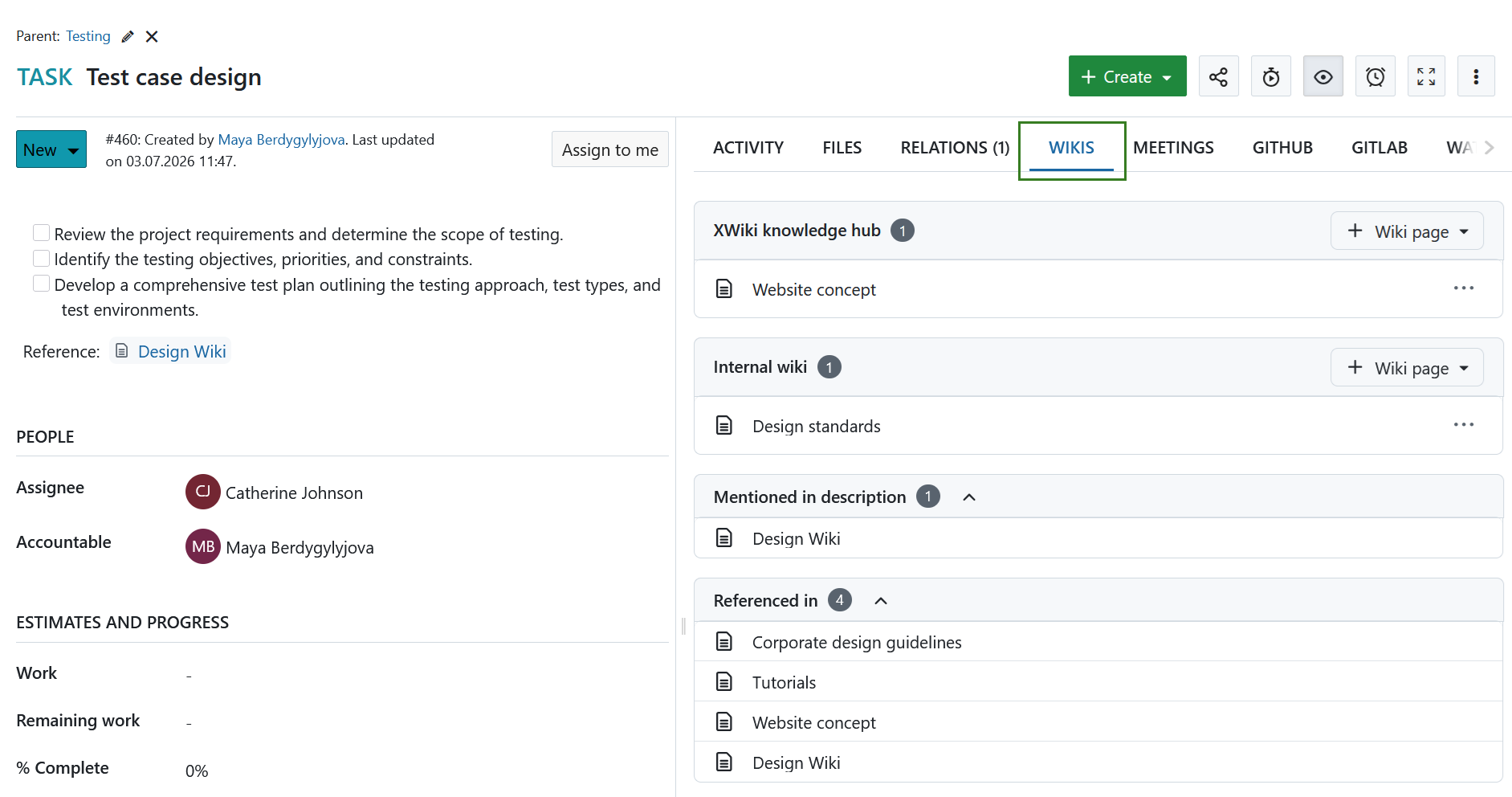
Task: Open the GitHub tab
Action: pyautogui.click(x=1282, y=148)
